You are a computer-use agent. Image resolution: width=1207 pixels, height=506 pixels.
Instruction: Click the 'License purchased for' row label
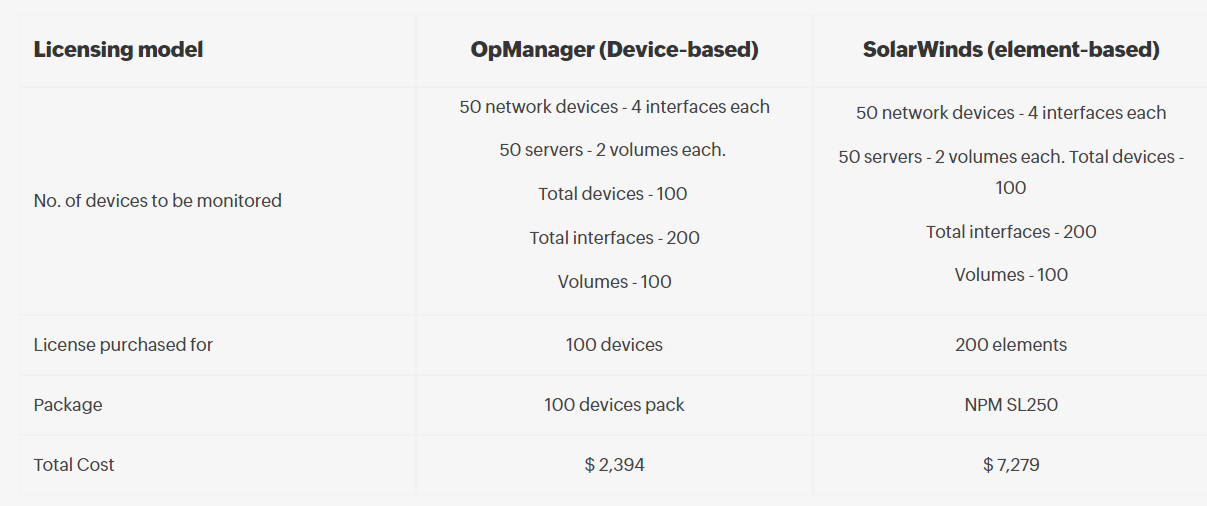click(123, 345)
